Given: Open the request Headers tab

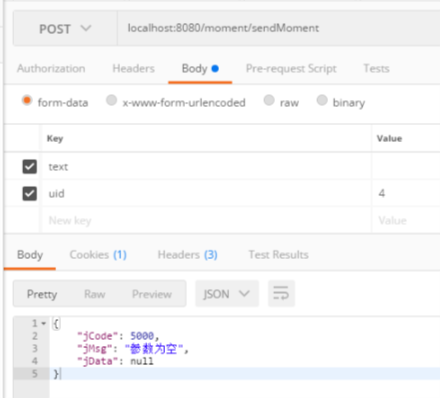Looking at the screenshot, I should point(133,68).
